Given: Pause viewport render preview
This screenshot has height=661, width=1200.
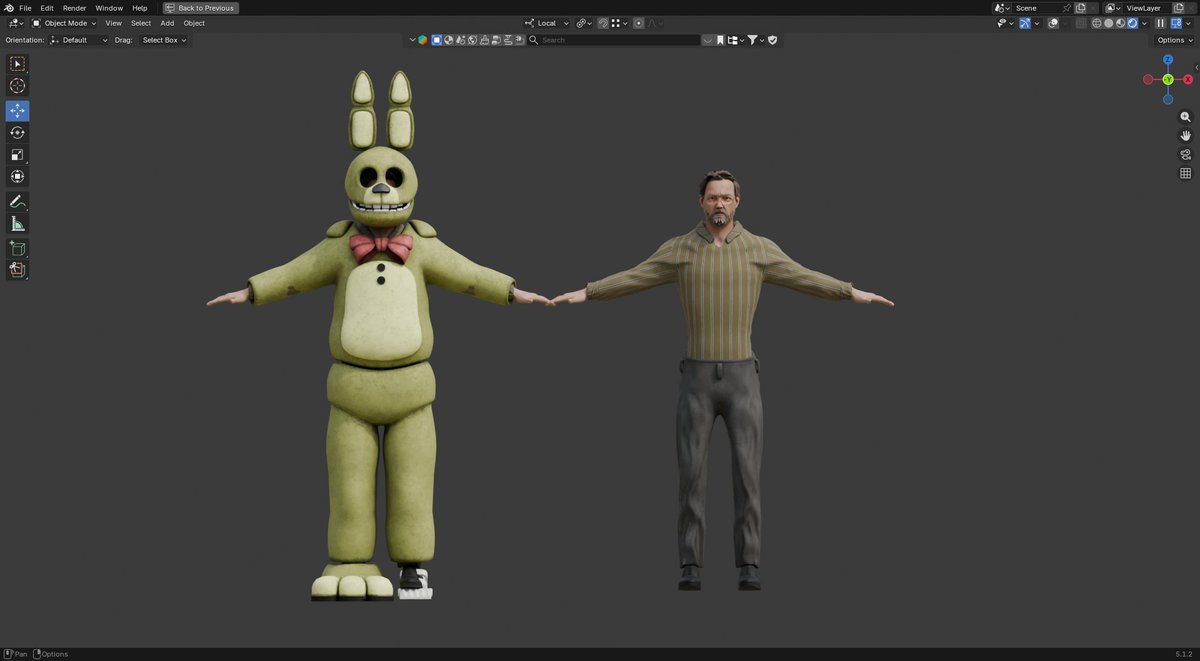Looking at the screenshot, I should [1160, 23].
